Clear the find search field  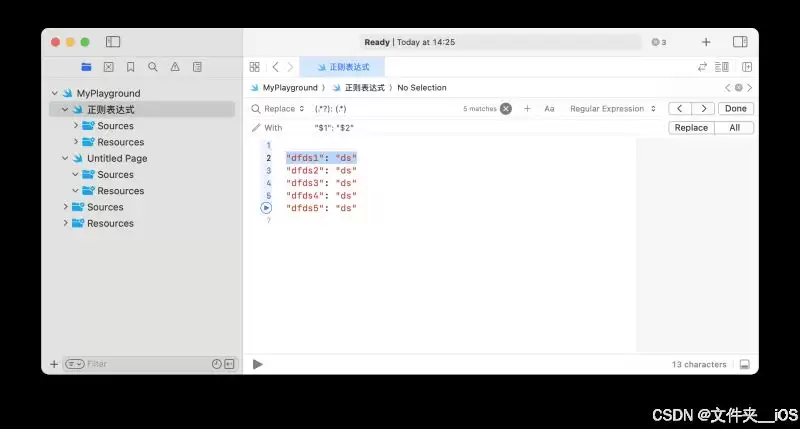click(x=506, y=109)
